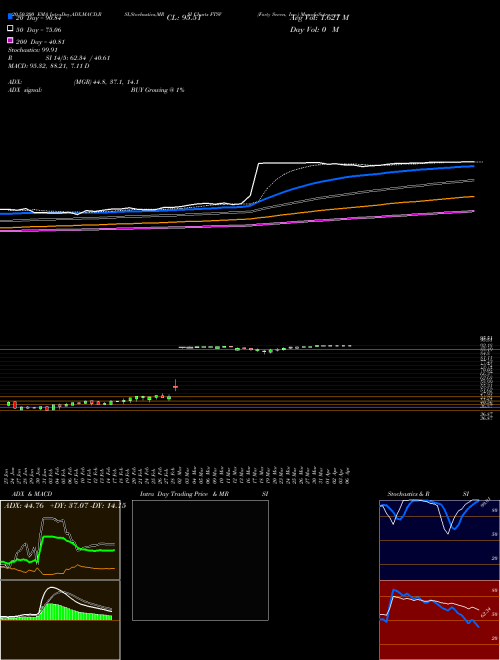
Task: Open the ADX & MACD panel title
Action: (32, 494)
